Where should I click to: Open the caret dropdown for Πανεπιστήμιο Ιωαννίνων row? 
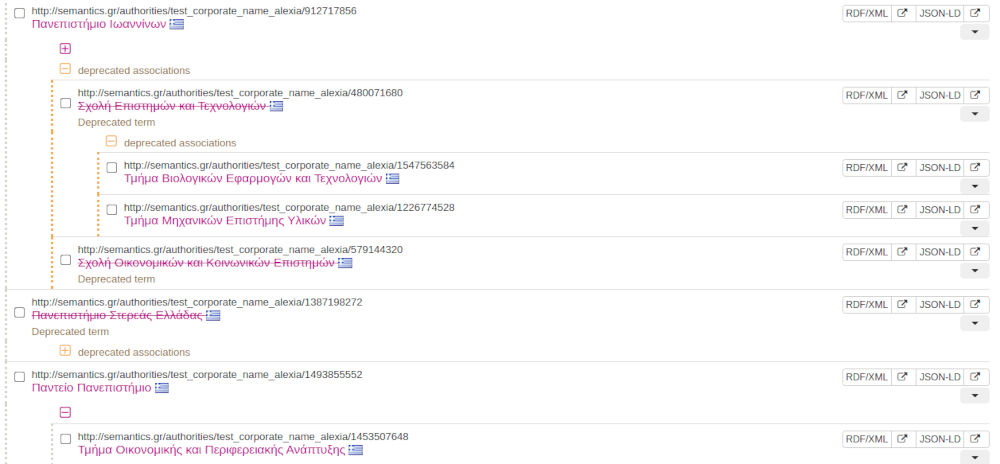click(x=975, y=32)
